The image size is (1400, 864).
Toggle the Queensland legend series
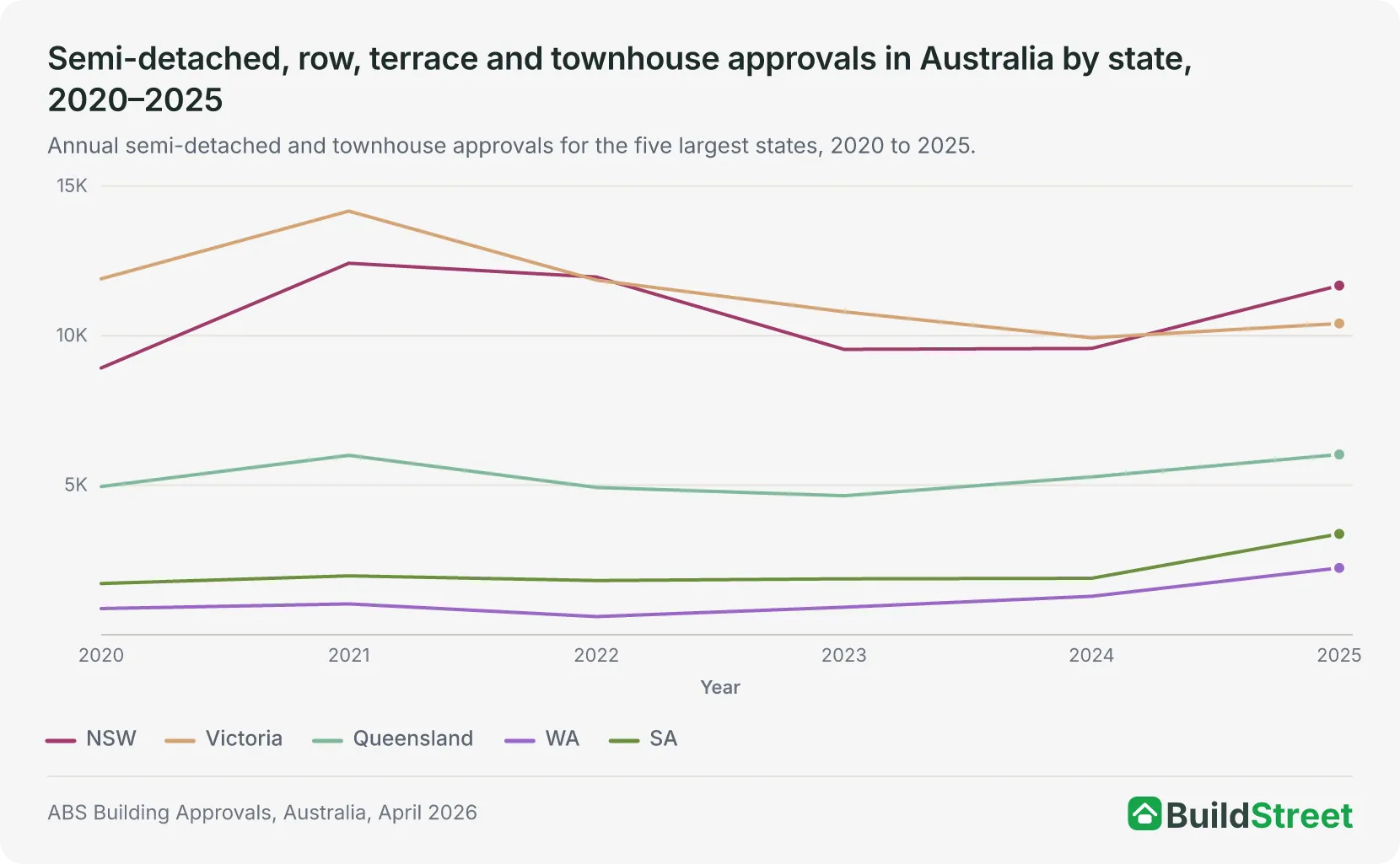pos(393,738)
